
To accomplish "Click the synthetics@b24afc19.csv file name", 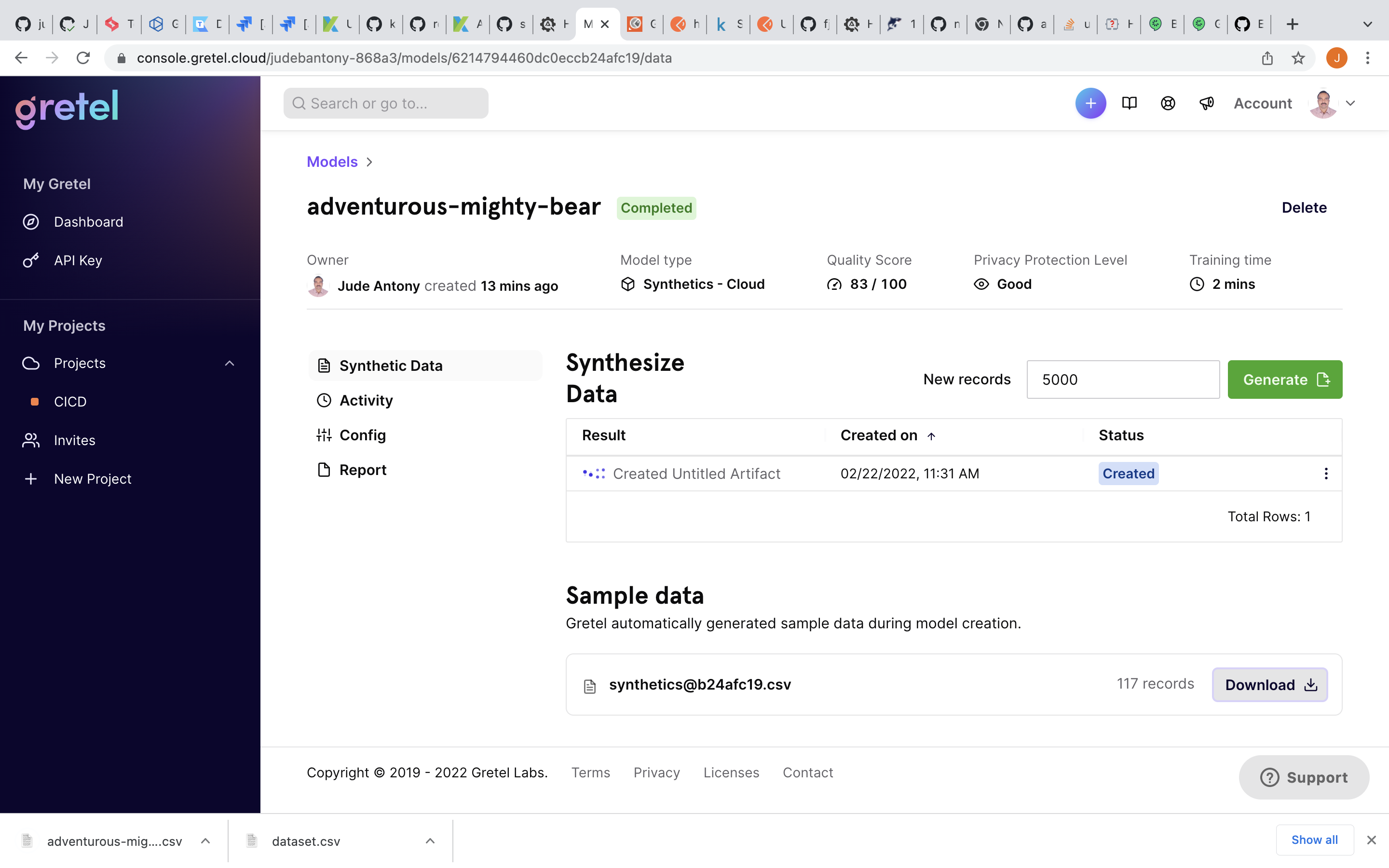I will 700,684.
